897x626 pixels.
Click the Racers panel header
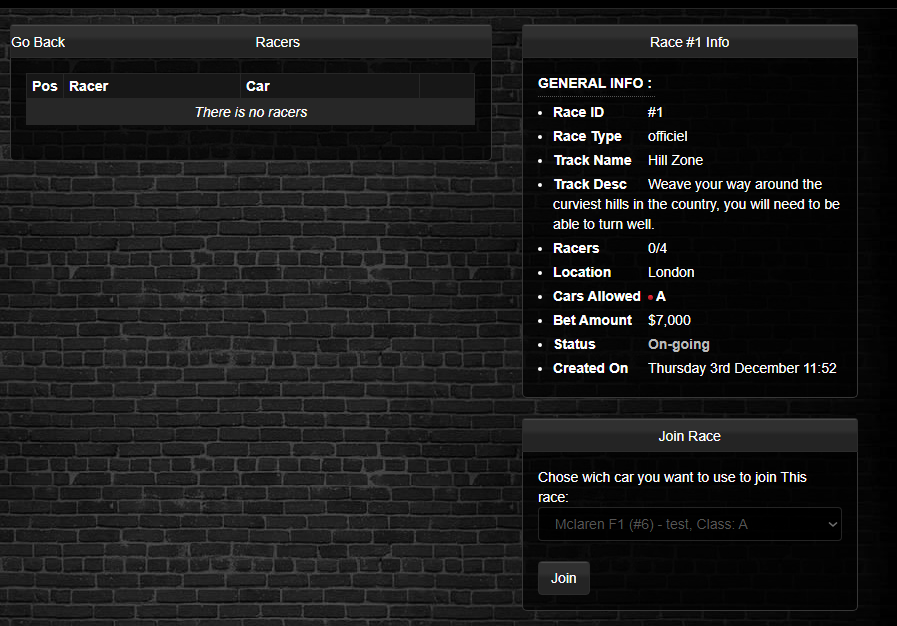(x=277, y=42)
